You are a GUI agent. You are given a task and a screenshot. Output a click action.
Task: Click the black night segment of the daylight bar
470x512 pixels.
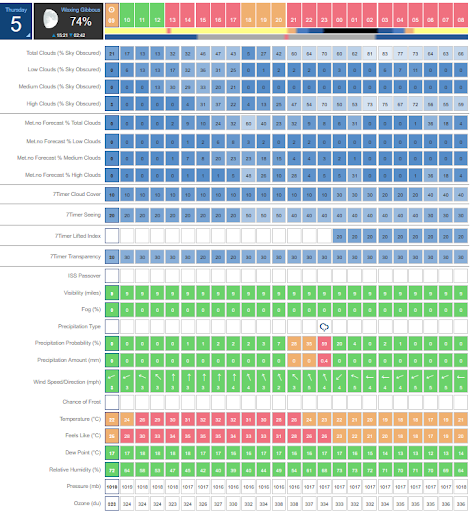(x=350, y=31)
